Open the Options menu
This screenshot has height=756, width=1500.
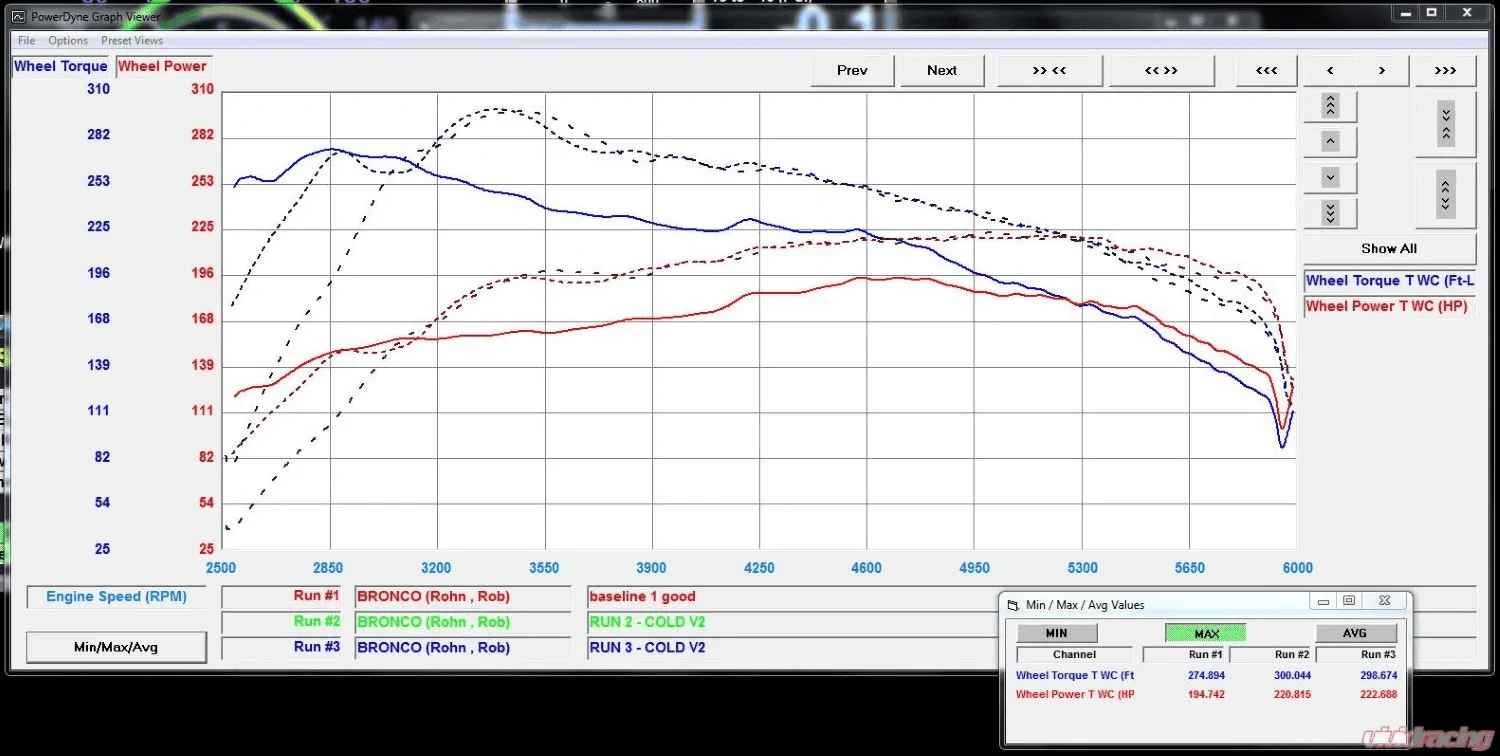[x=68, y=41]
